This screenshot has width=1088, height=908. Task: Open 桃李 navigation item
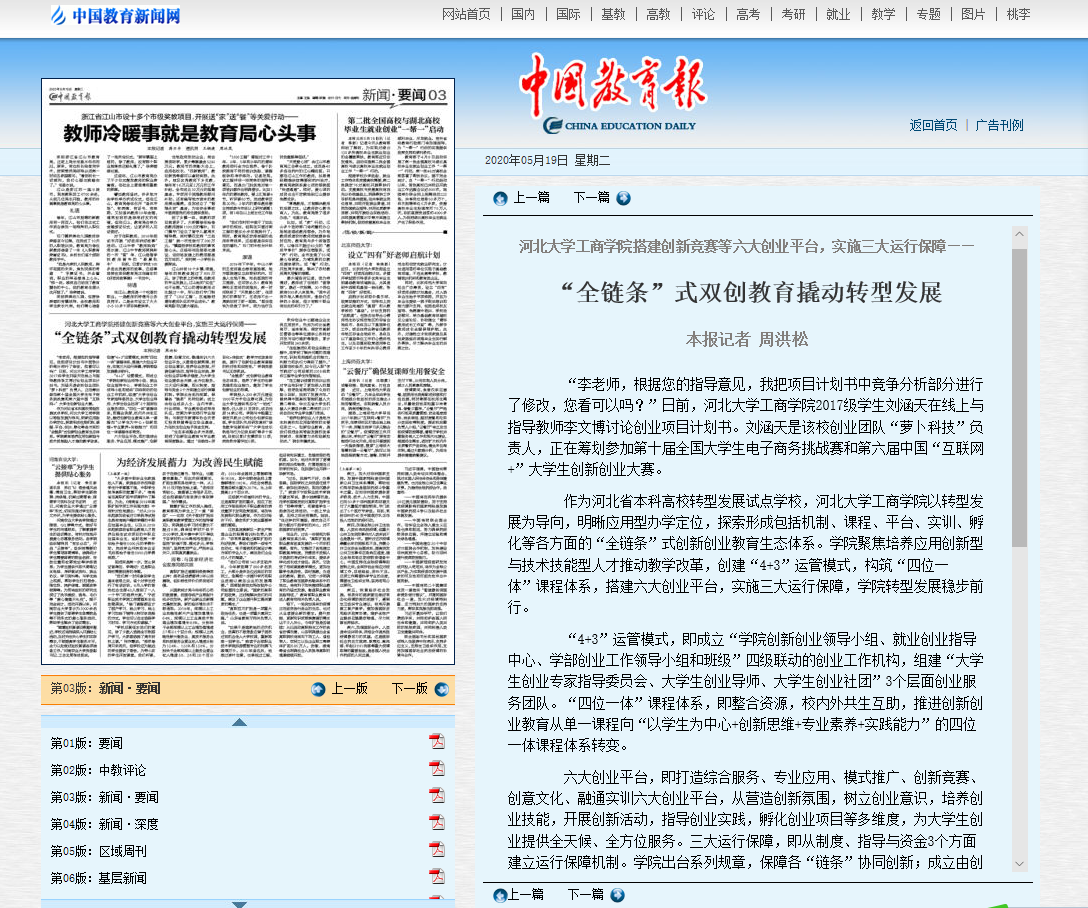(1019, 15)
